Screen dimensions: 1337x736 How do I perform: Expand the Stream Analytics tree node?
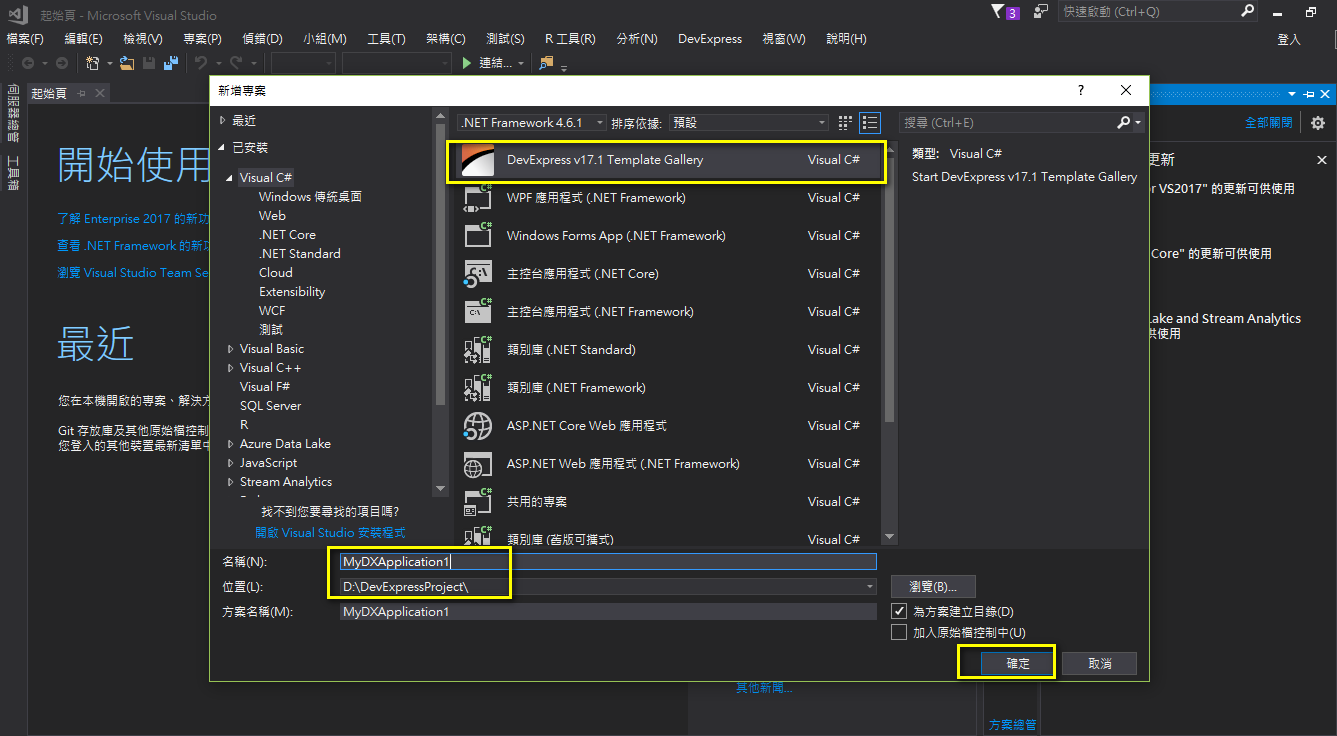231,482
